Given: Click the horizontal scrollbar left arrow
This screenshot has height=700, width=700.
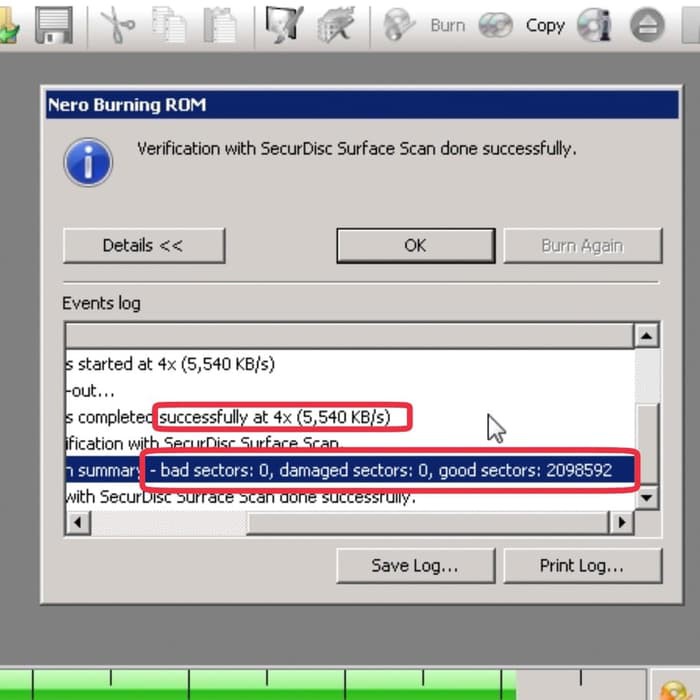Looking at the screenshot, I should point(77,522).
